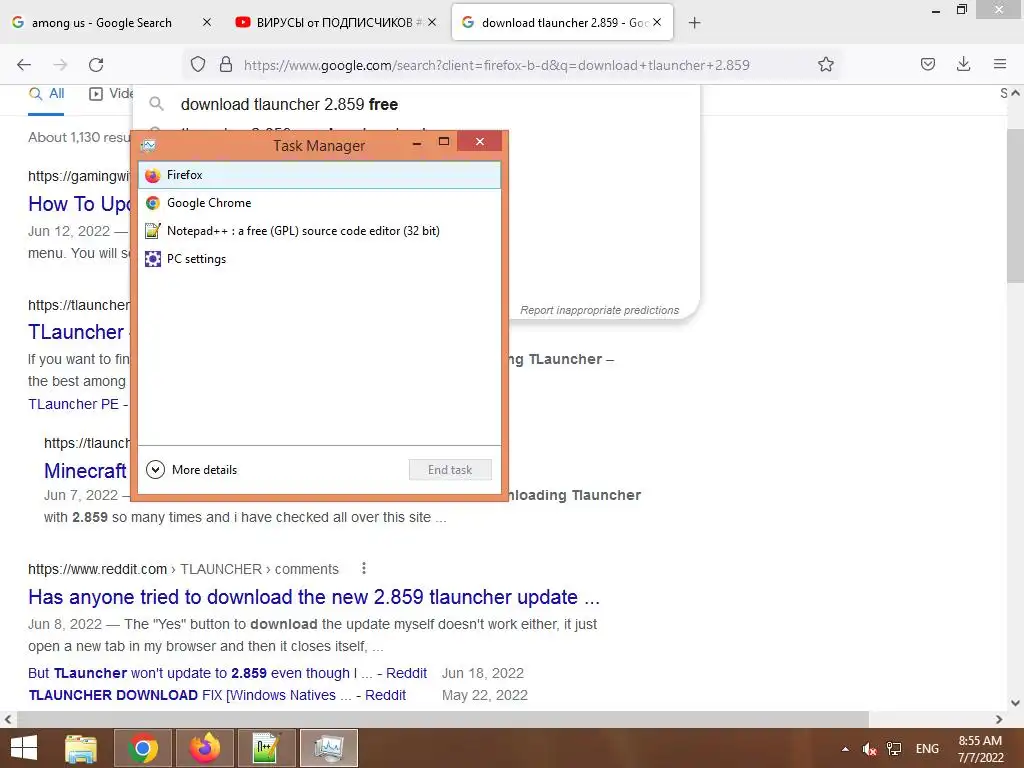Viewport: 1024px width, 768px height.
Task: Open the Windows Start button
Action: [x=24, y=748]
